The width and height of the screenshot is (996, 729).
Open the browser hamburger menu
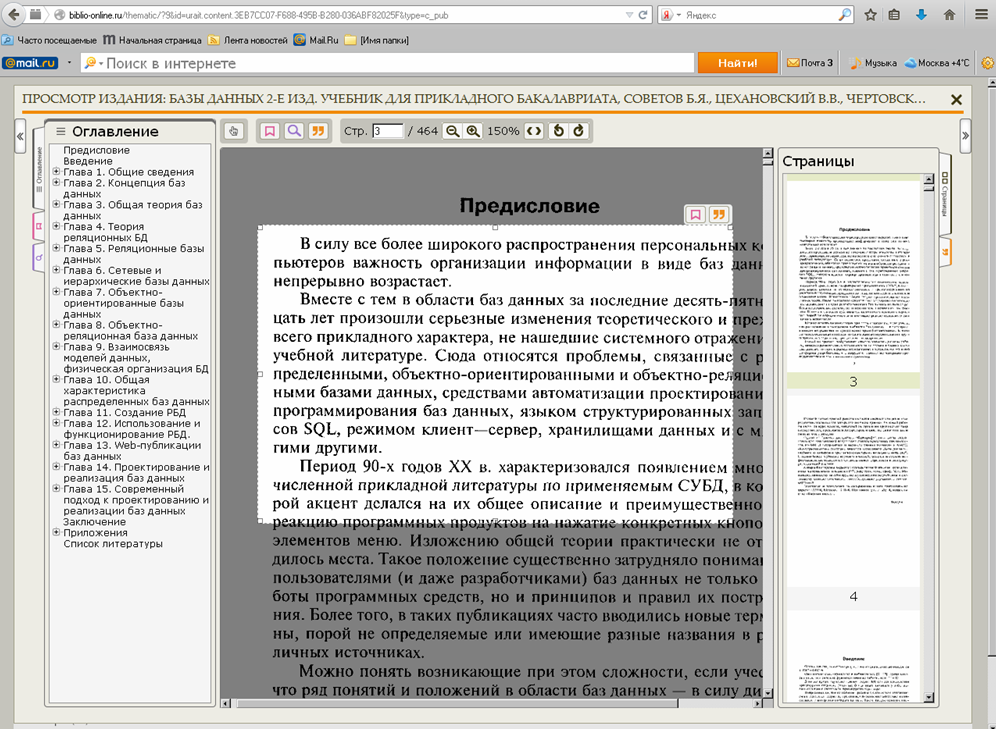(981, 15)
